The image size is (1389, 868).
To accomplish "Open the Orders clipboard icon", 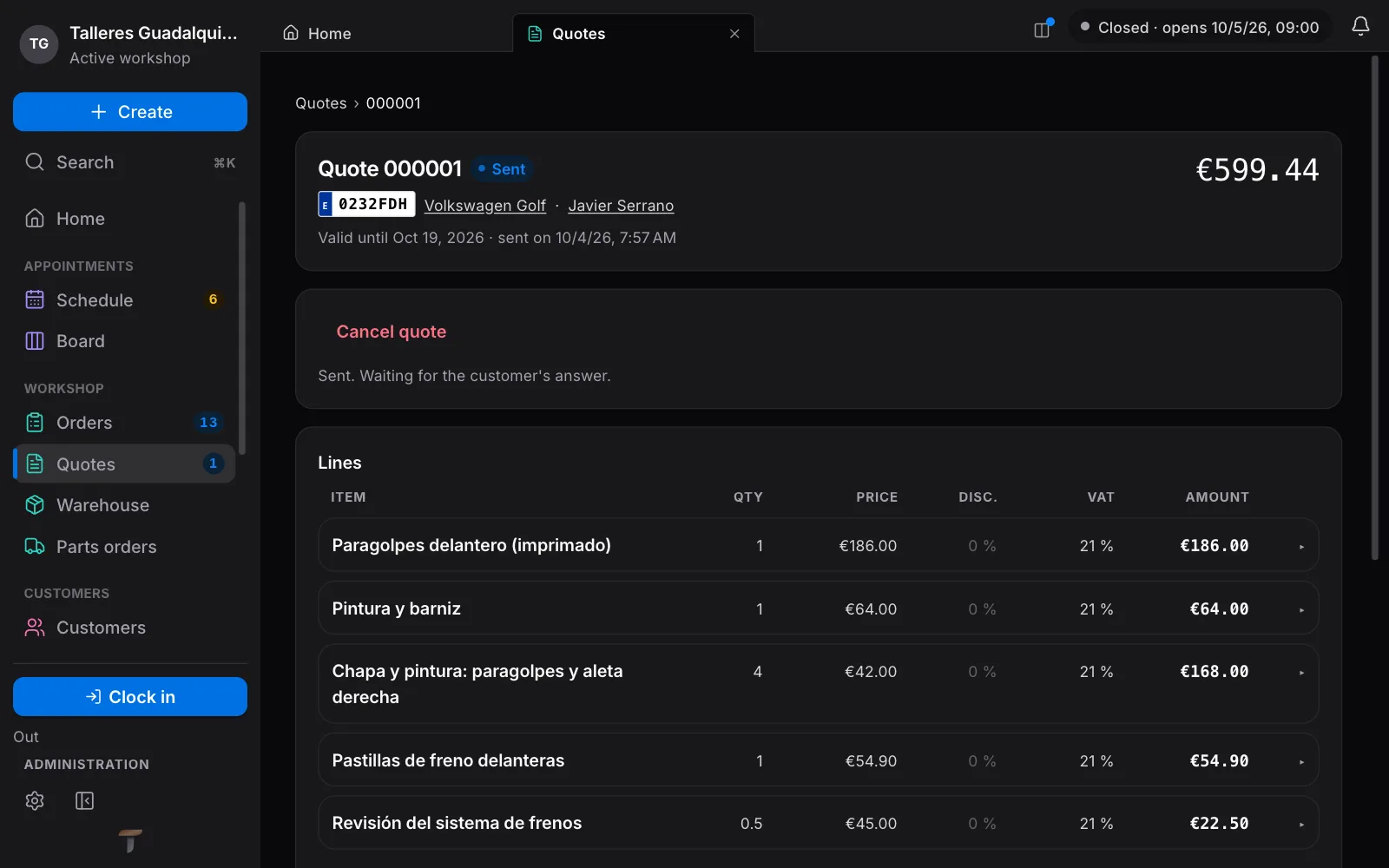I will click(x=35, y=423).
